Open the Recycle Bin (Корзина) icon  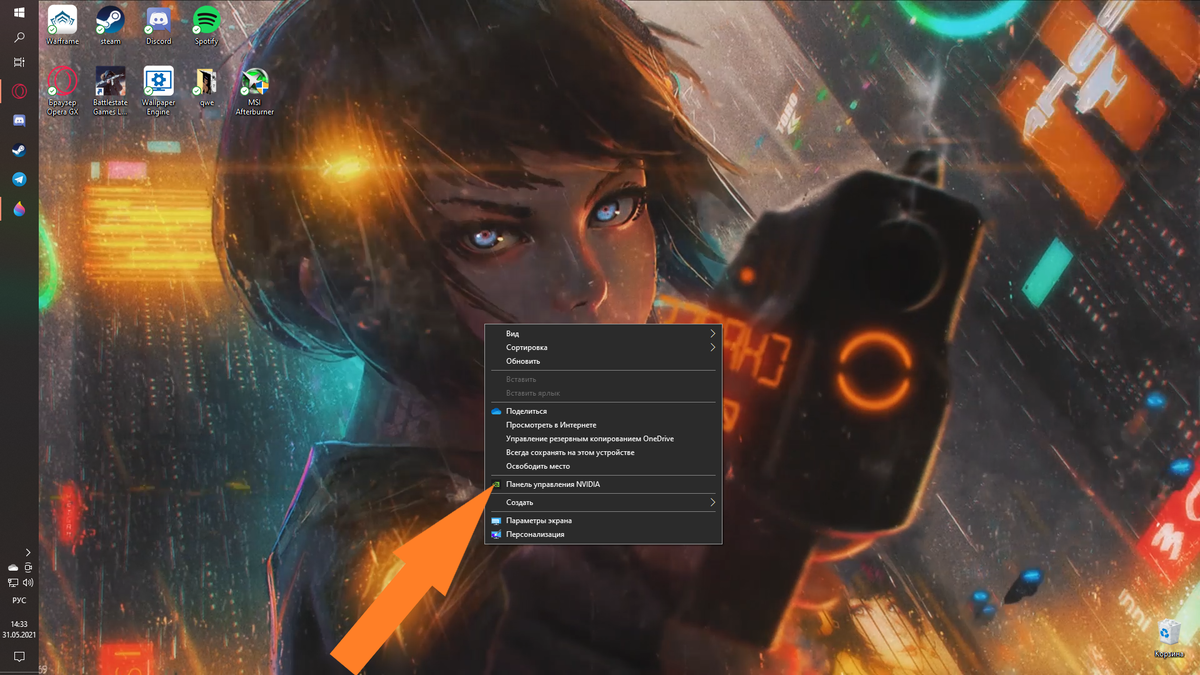coord(1168,639)
